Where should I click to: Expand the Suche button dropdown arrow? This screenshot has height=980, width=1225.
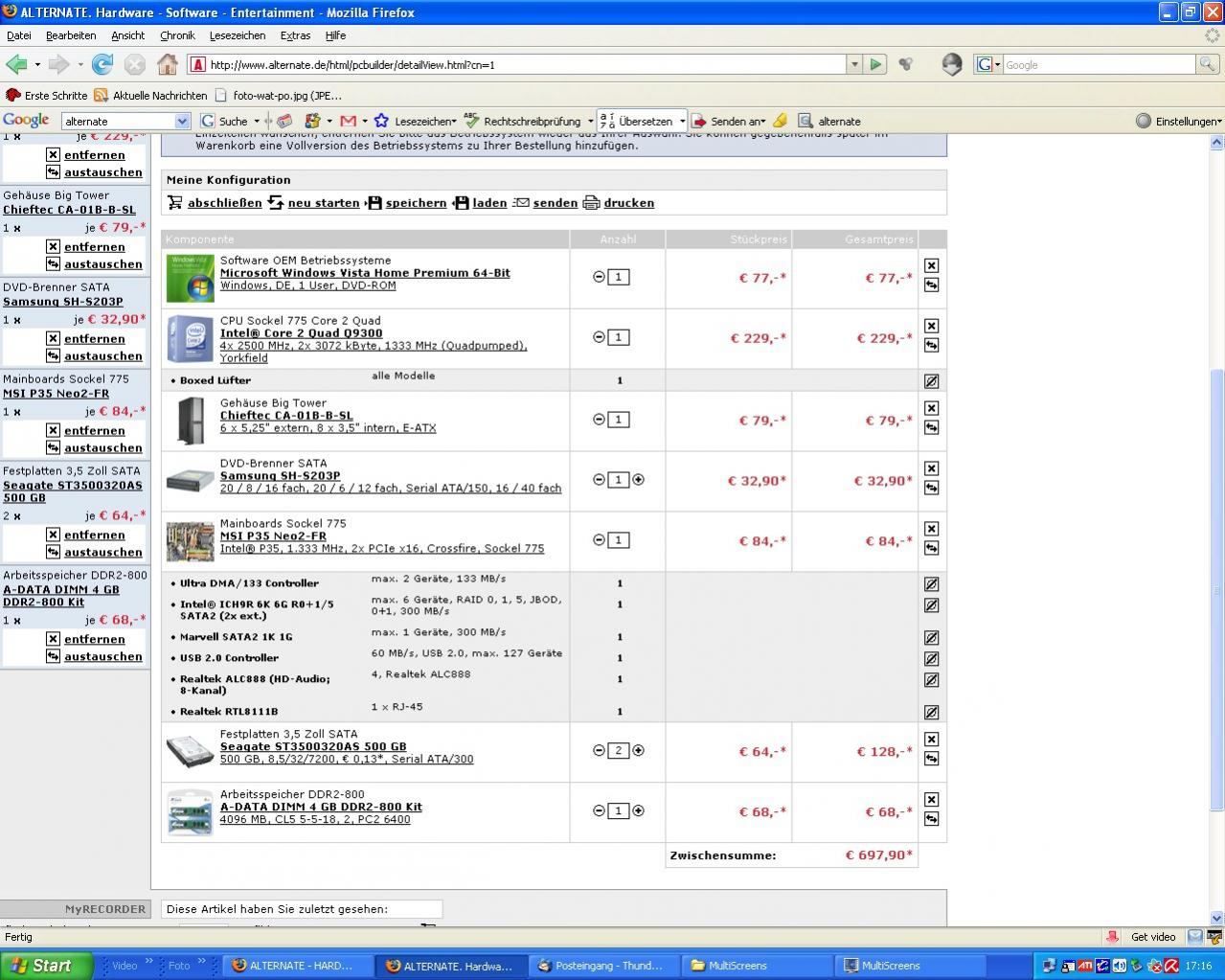(x=256, y=122)
